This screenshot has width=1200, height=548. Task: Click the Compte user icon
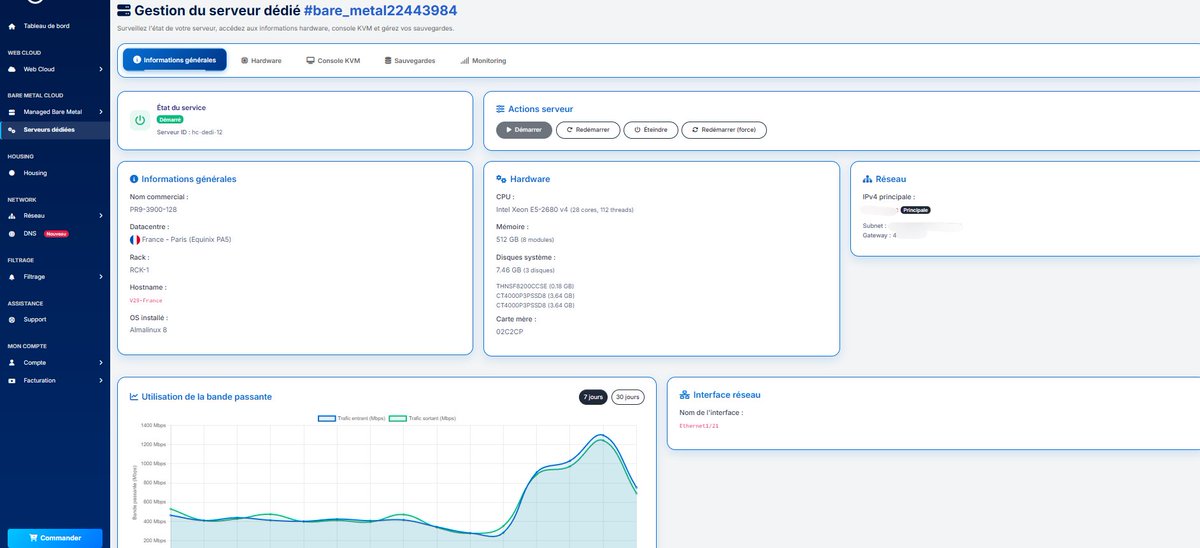(x=12, y=363)
